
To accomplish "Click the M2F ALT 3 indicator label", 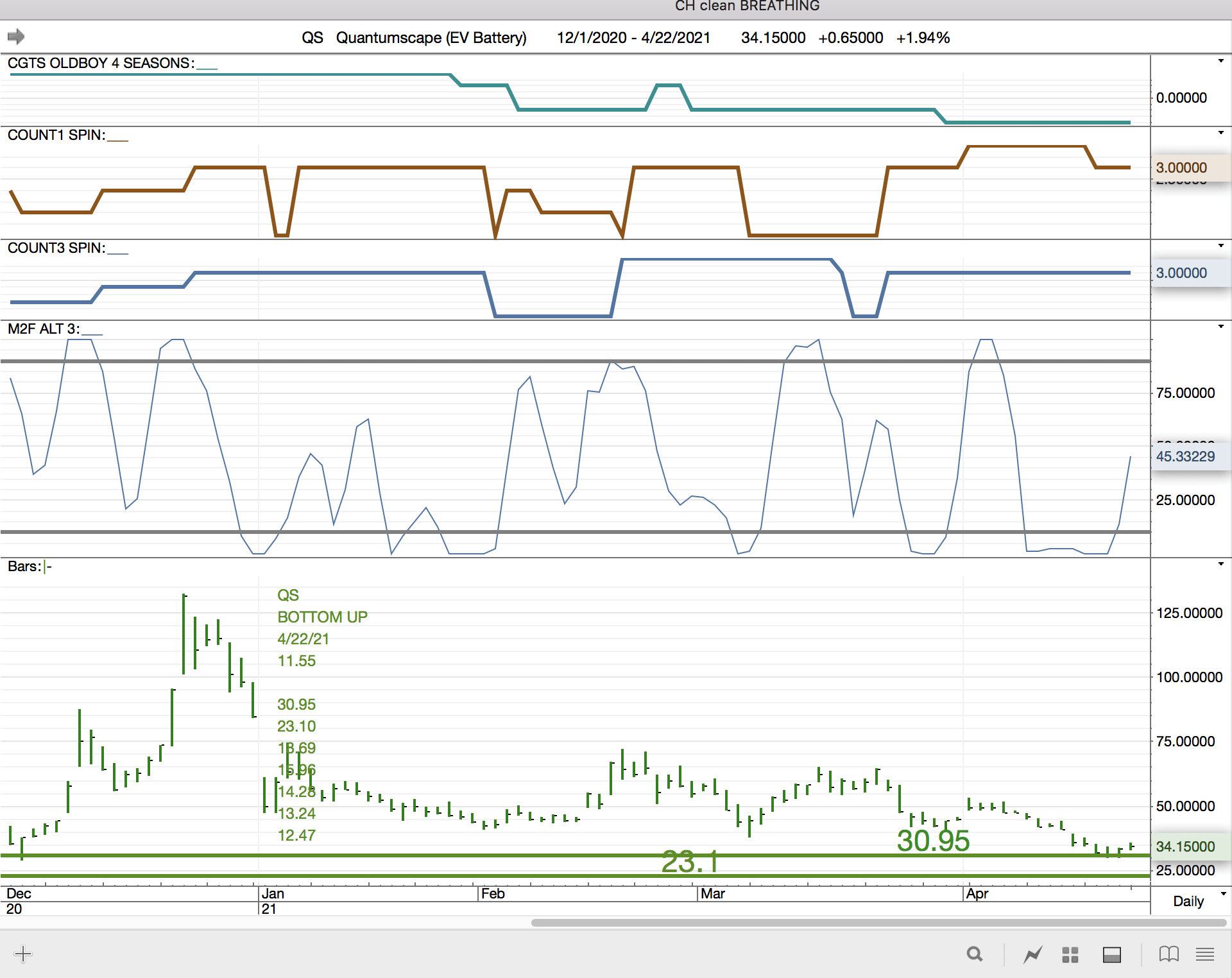I will (x=44, y=329).
